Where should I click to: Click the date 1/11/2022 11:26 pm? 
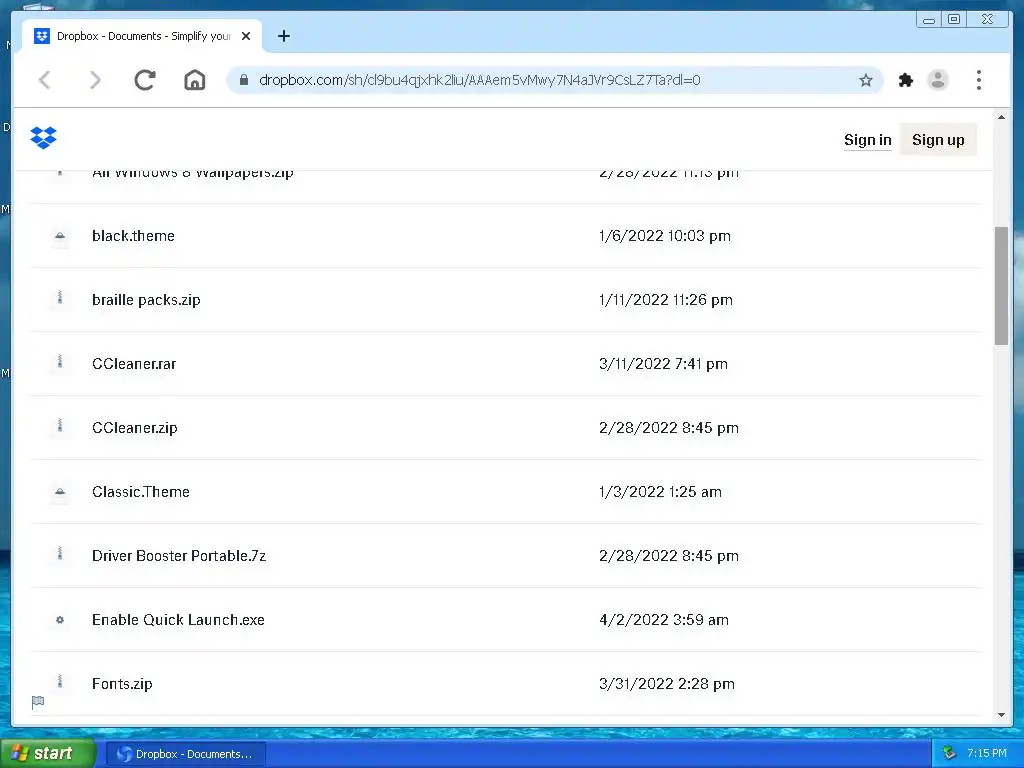coord(665,300)
